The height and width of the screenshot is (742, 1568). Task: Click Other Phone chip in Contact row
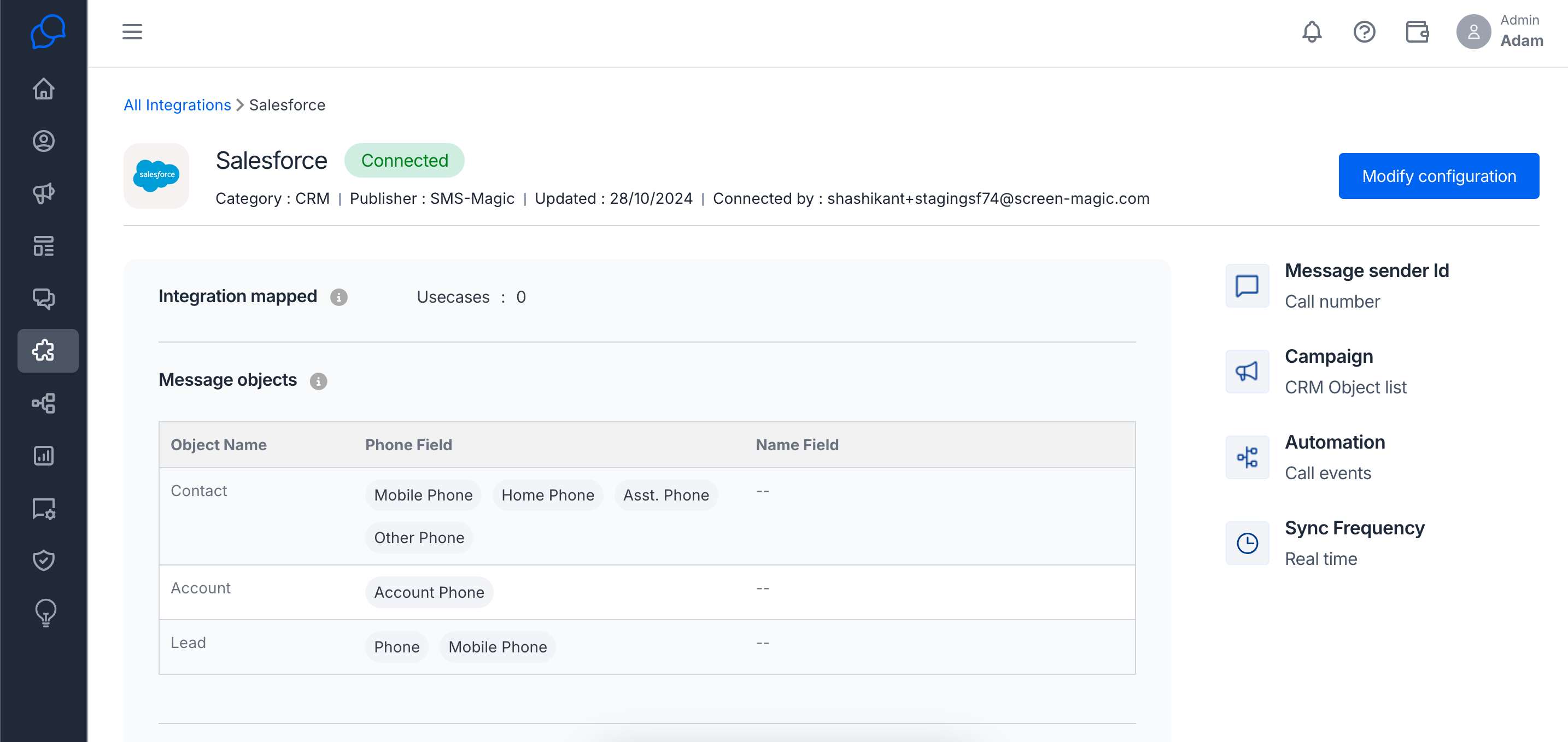419,538
